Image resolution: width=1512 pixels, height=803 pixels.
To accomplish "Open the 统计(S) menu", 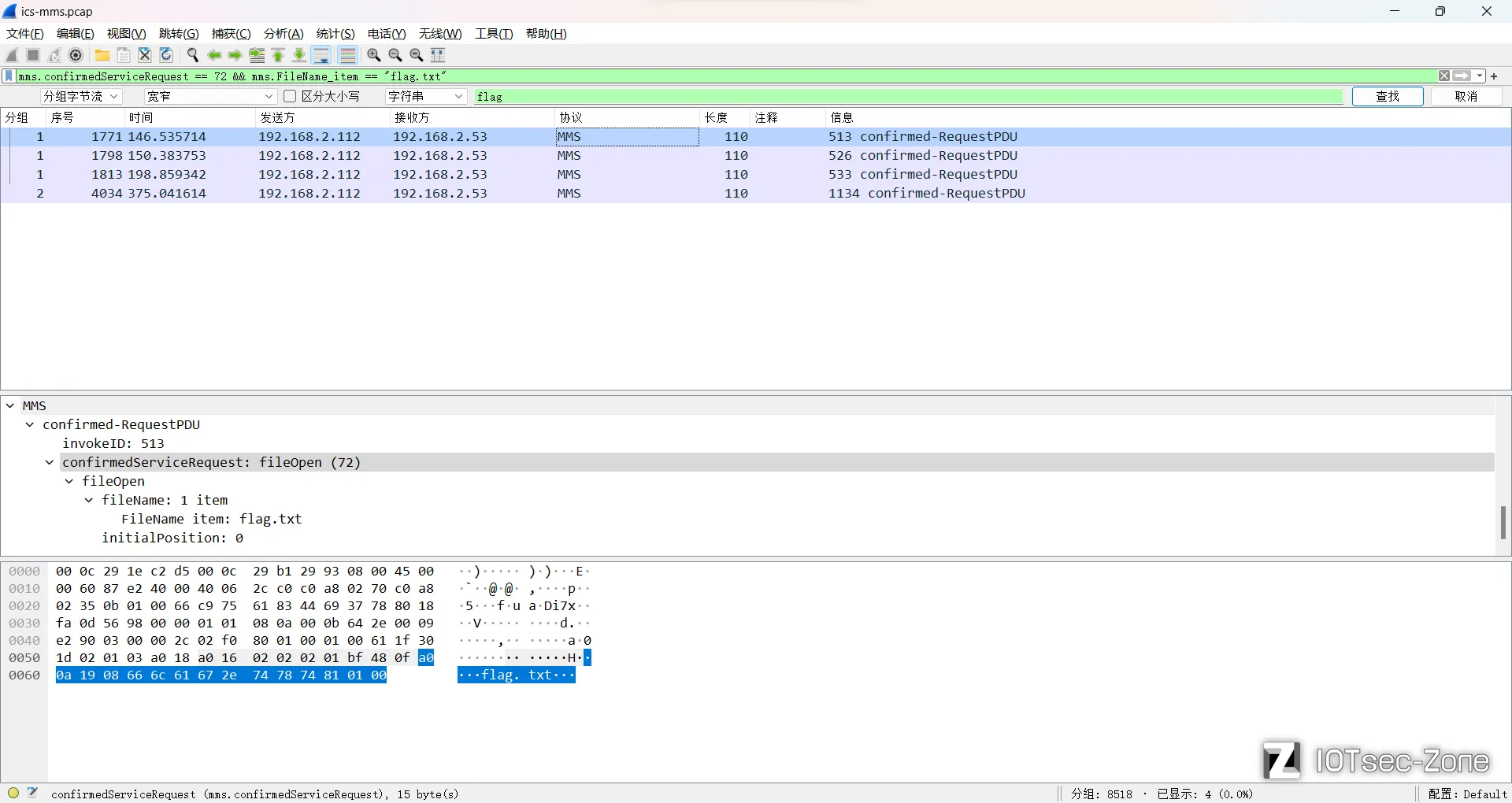I will coord(335,34).
